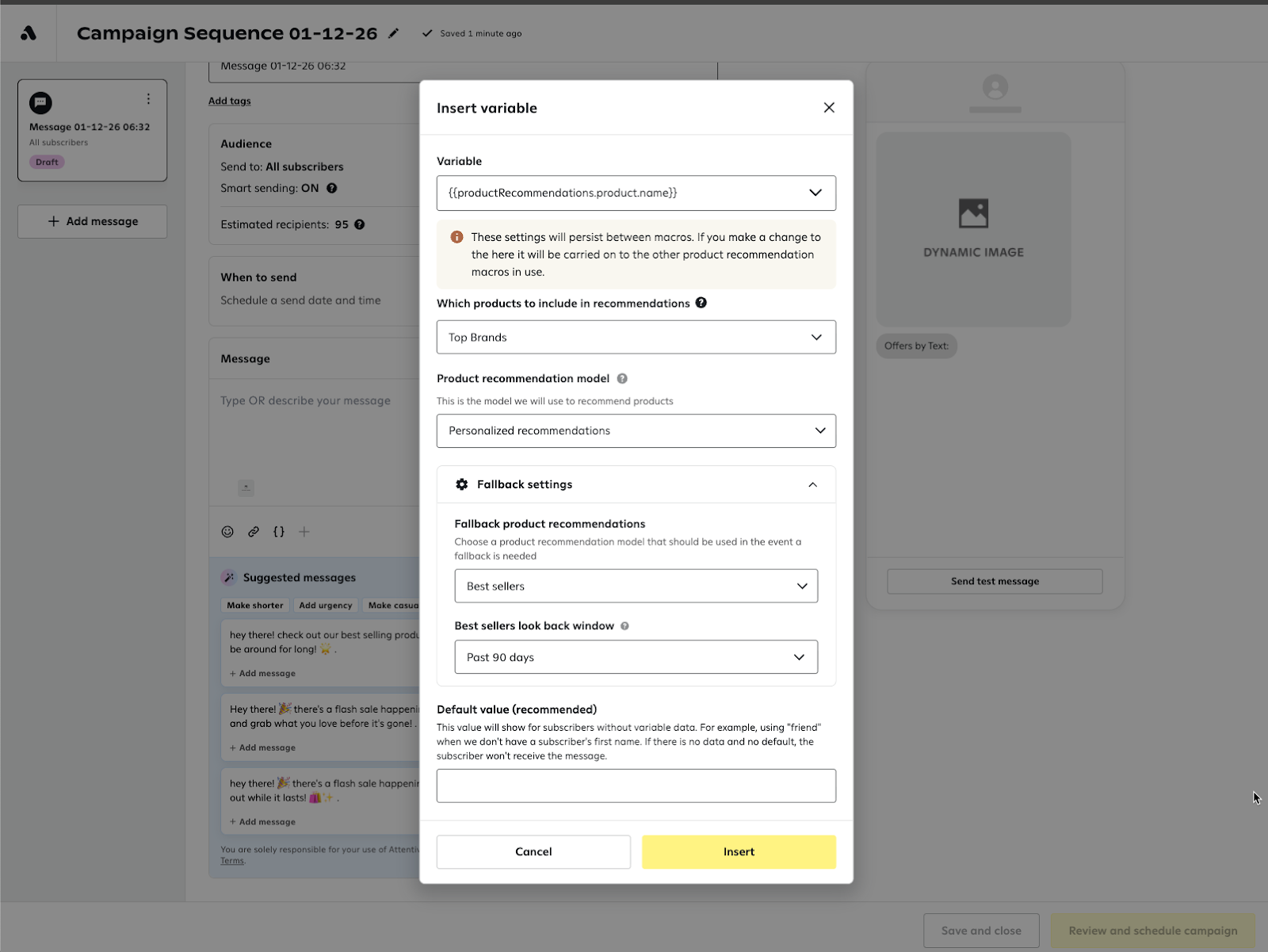Open the Top Brands products dropdown

(636, 338)
